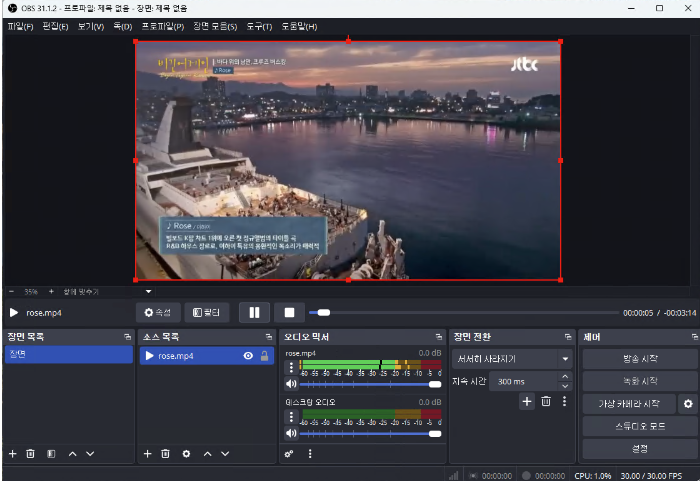Increase transition duration with up stepper
Screen dimensions: 700x481
click(565, 376)
